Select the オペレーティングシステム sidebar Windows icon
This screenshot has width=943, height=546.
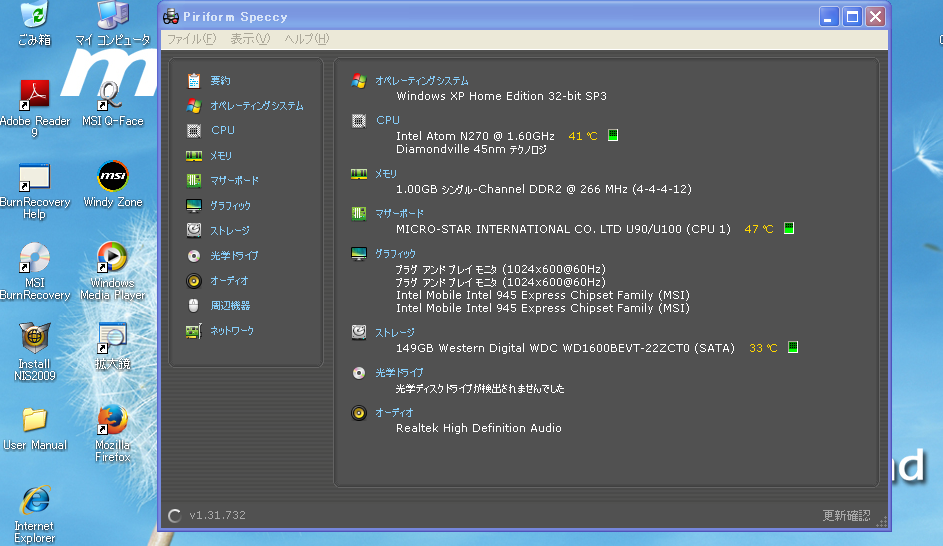(194, 106)
